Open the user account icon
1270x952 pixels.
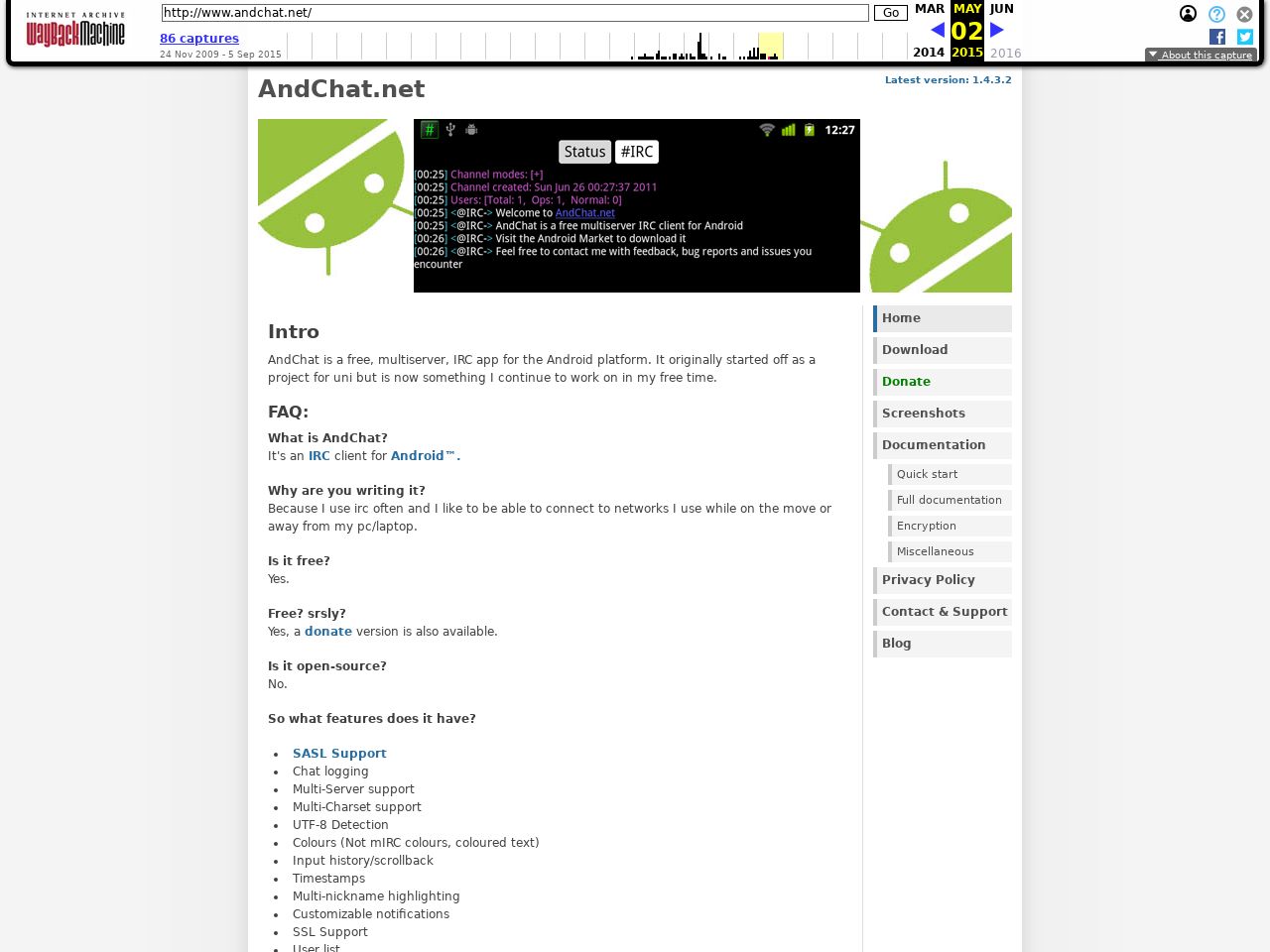coord(1188,14)
